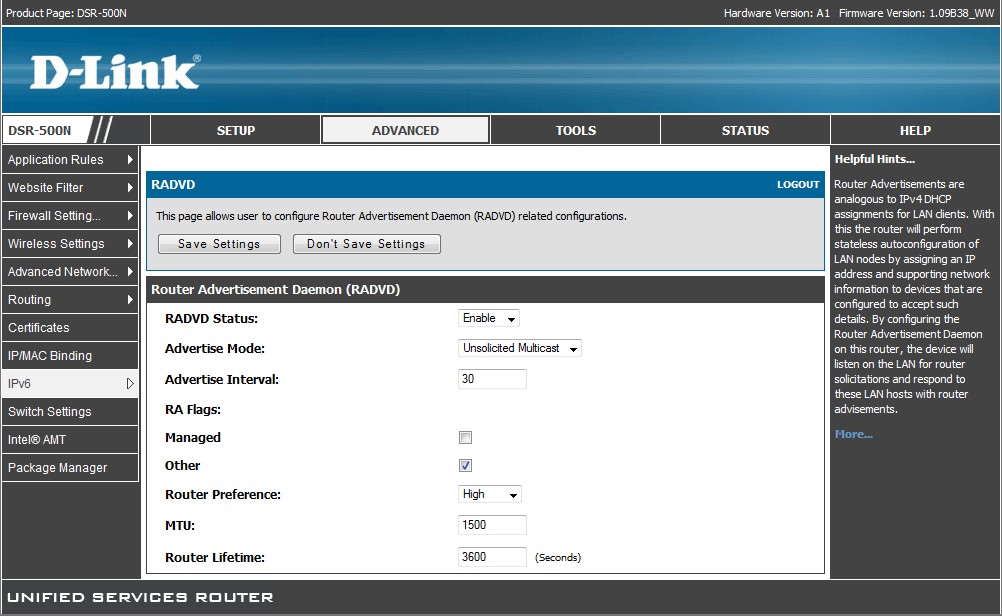Image resolution: width=1002 pixels, height=616 pixels.
Task: Switch to the STATUS tab
Action: tap(745, 130)
